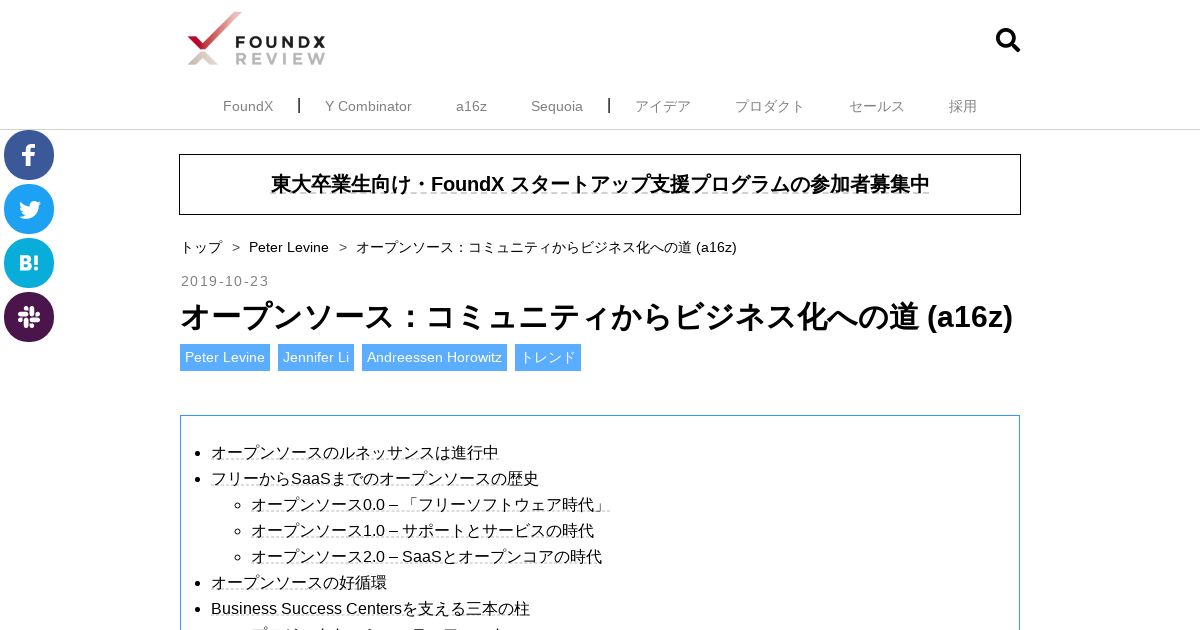
Task: Select the Jennifer Li tag
Action: coord(316,357)
